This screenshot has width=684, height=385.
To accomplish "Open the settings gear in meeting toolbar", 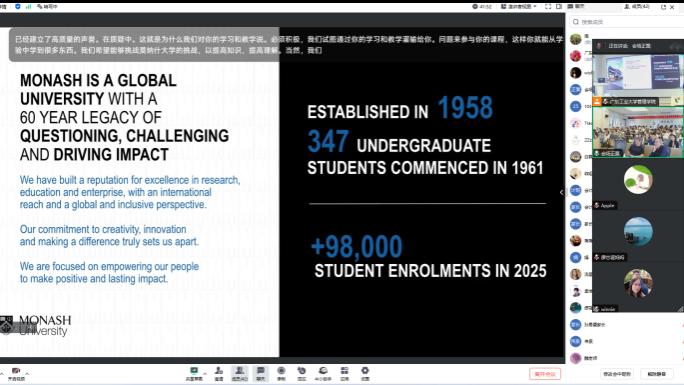I will (365, 373).
